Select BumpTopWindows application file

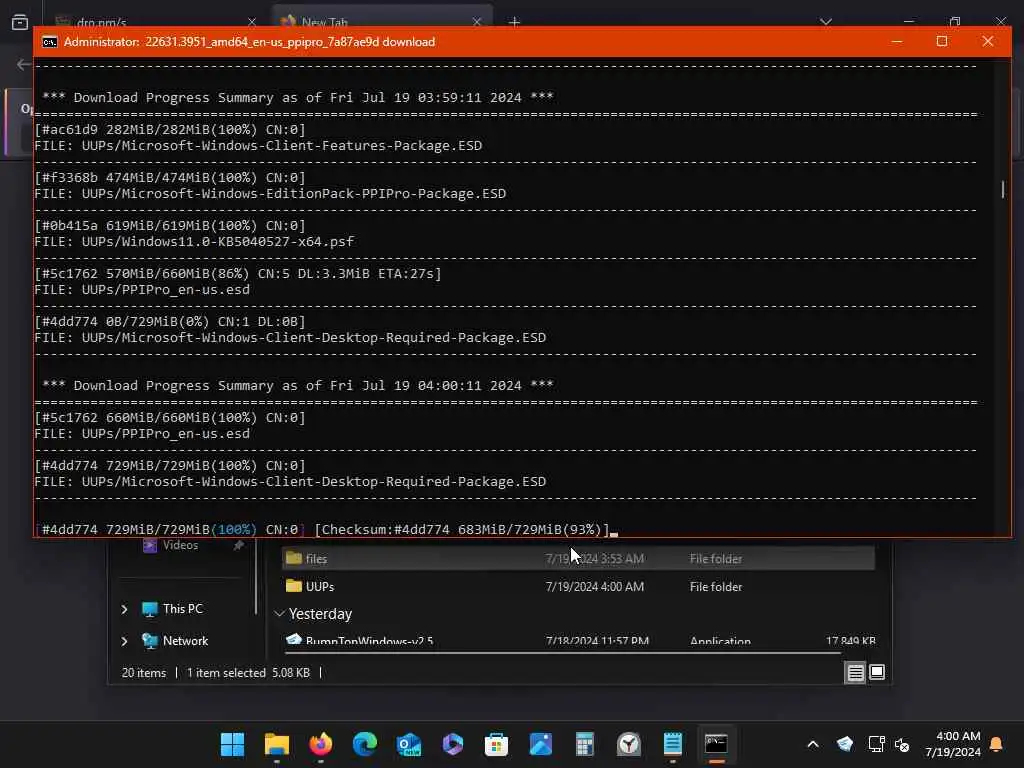[578, 640]
